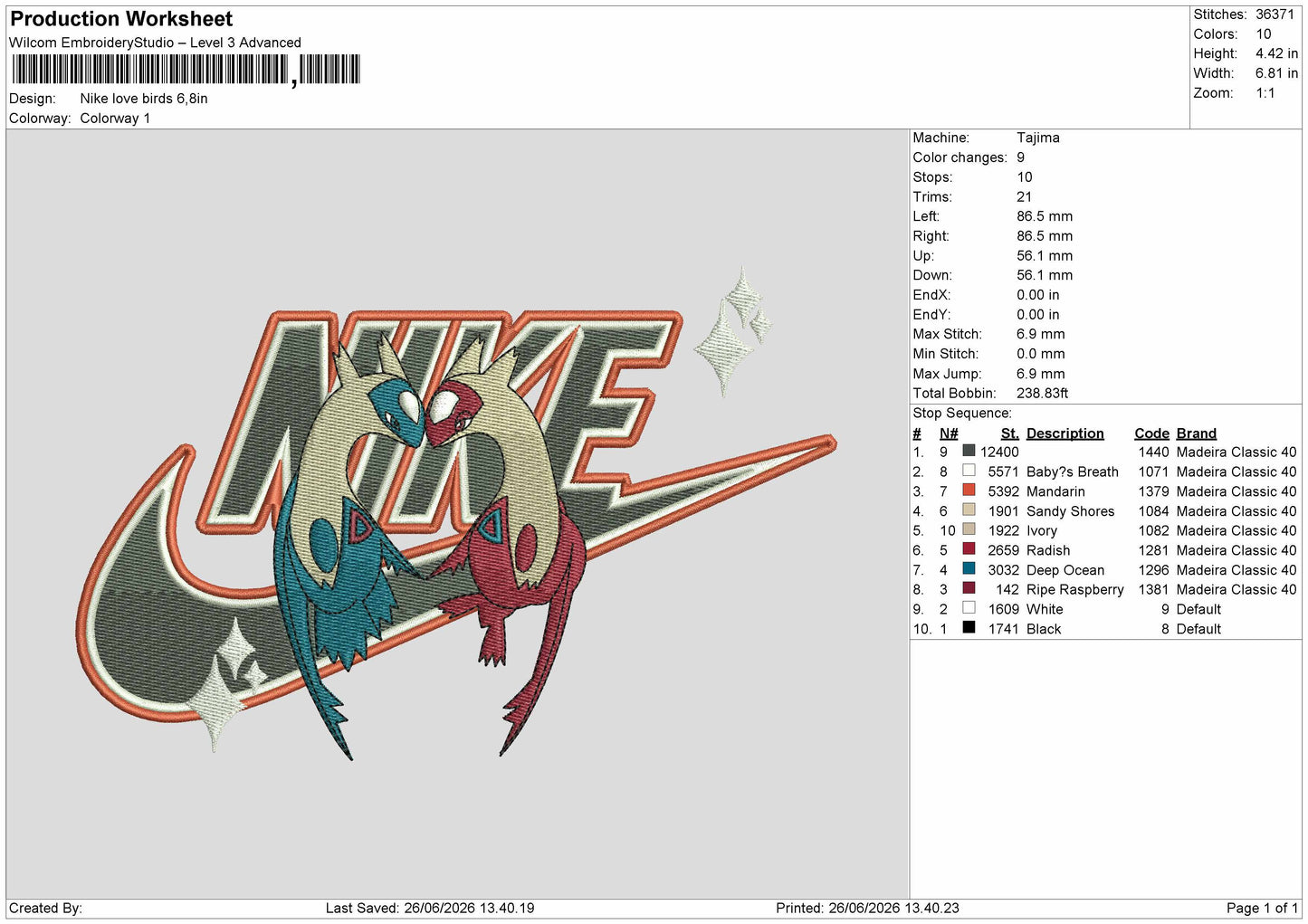1308x924 pixels.
Task: Click the 'N#' column header
Action: coord(948,433)
